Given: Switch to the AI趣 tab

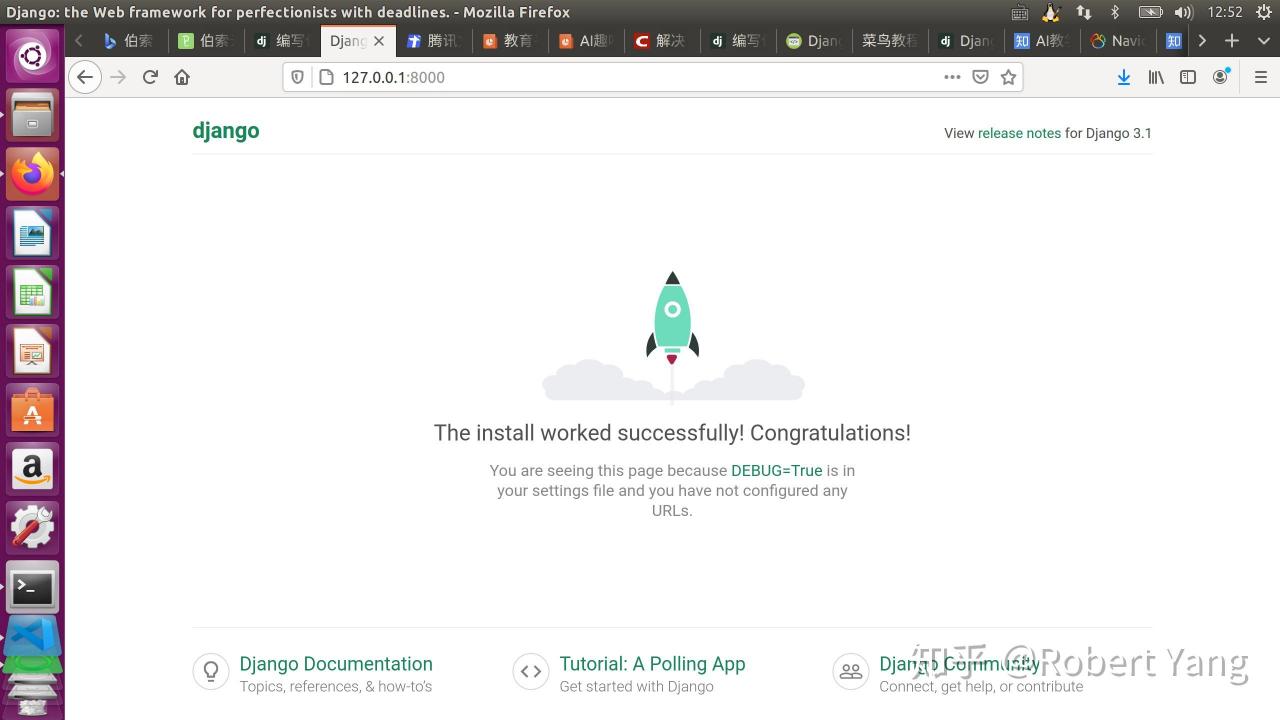Looking at the screenshot, I should tap(586, 41).
